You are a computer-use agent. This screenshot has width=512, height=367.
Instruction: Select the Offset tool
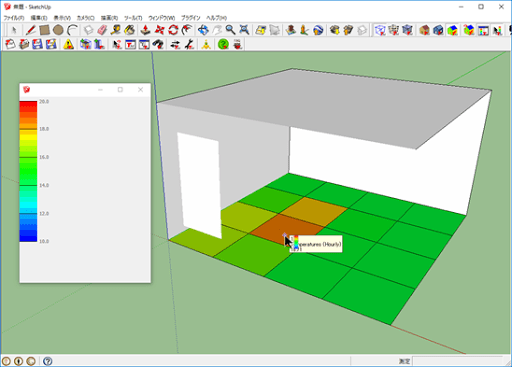pyautogui.click(x=187, y=30)
